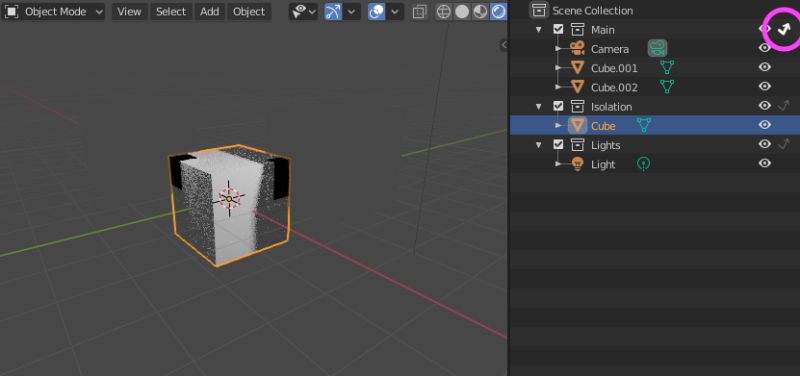
Task: Select Scene Collection label in outliner
Action: click(x=592, y=11)
